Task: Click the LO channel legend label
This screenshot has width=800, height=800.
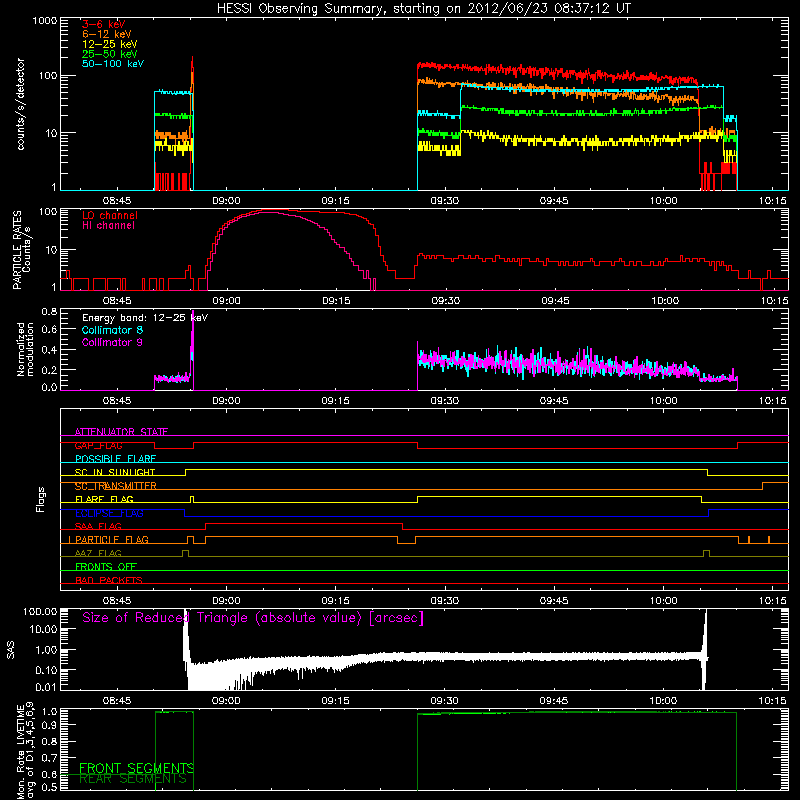Action: (110, 215)
